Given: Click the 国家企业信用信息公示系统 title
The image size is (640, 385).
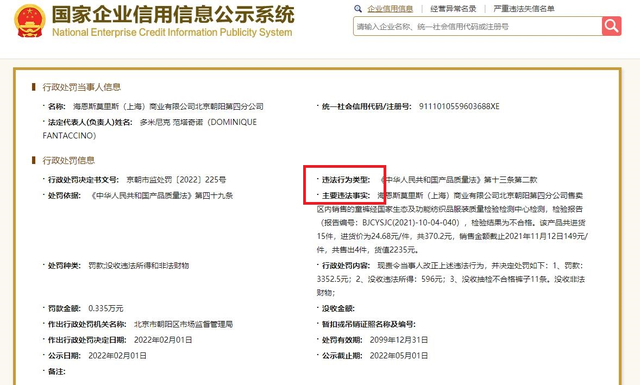Looking at the screenshot, I should 173,14.
